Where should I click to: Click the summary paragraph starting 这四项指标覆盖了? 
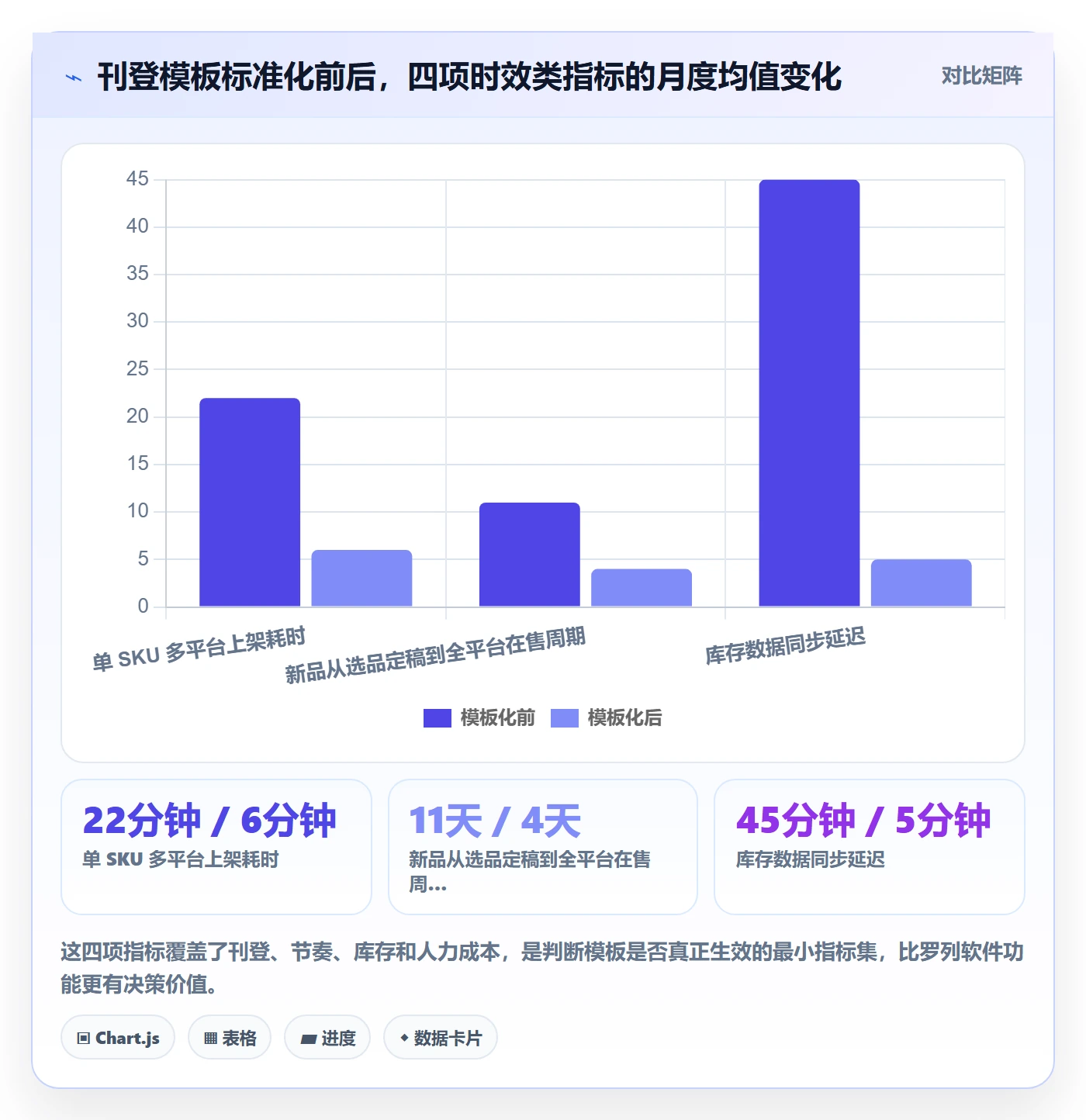tap(542, 968)
